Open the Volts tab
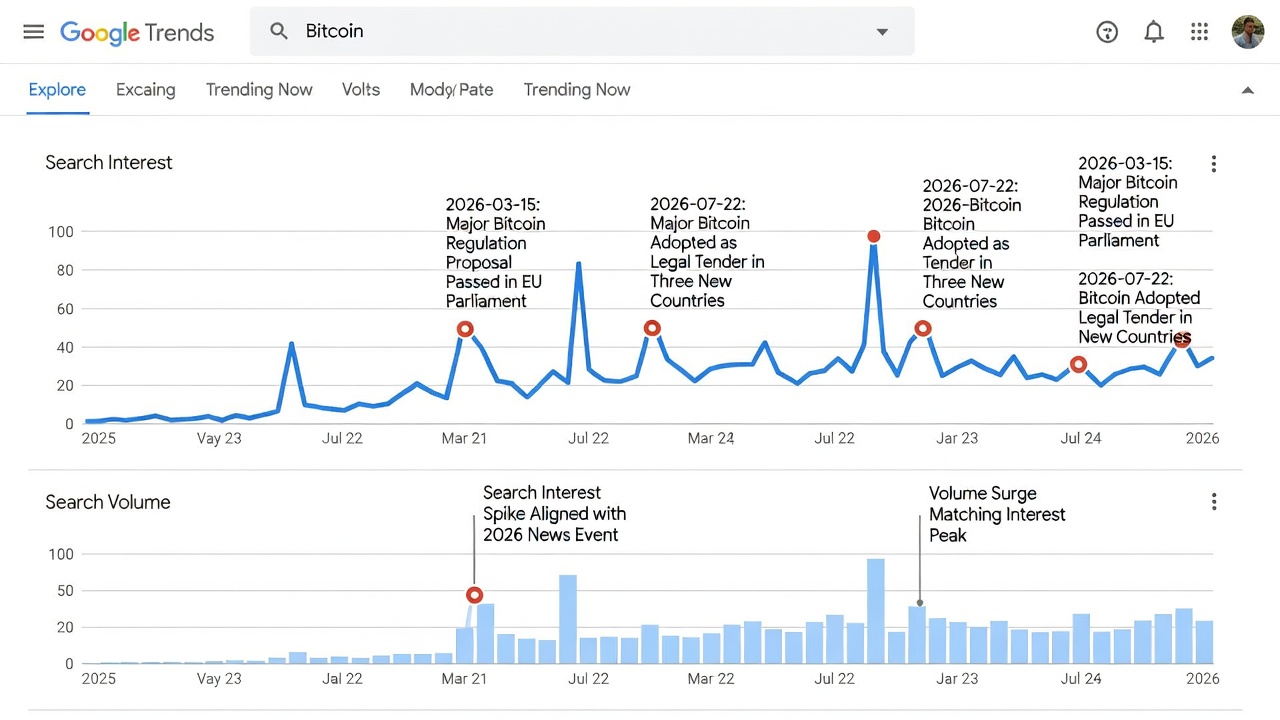The image size is (1280, 720). point(361,90)
